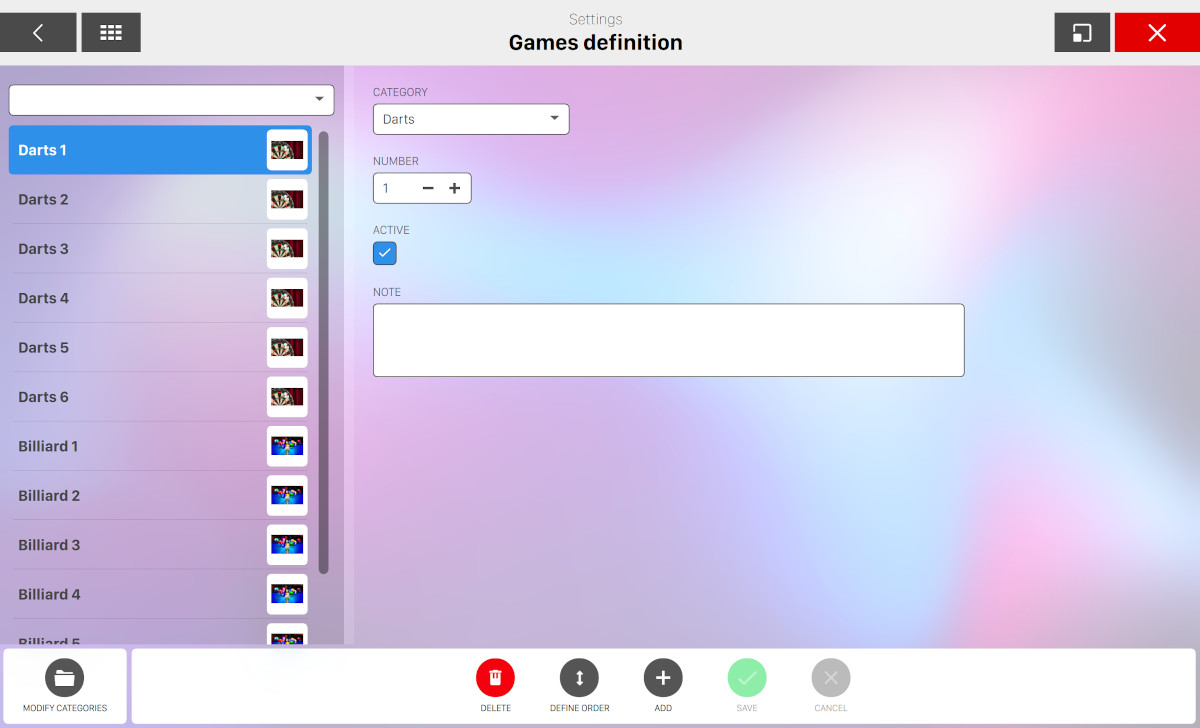Click inside the Note text area
The image size is (1200, 728).
668,340
